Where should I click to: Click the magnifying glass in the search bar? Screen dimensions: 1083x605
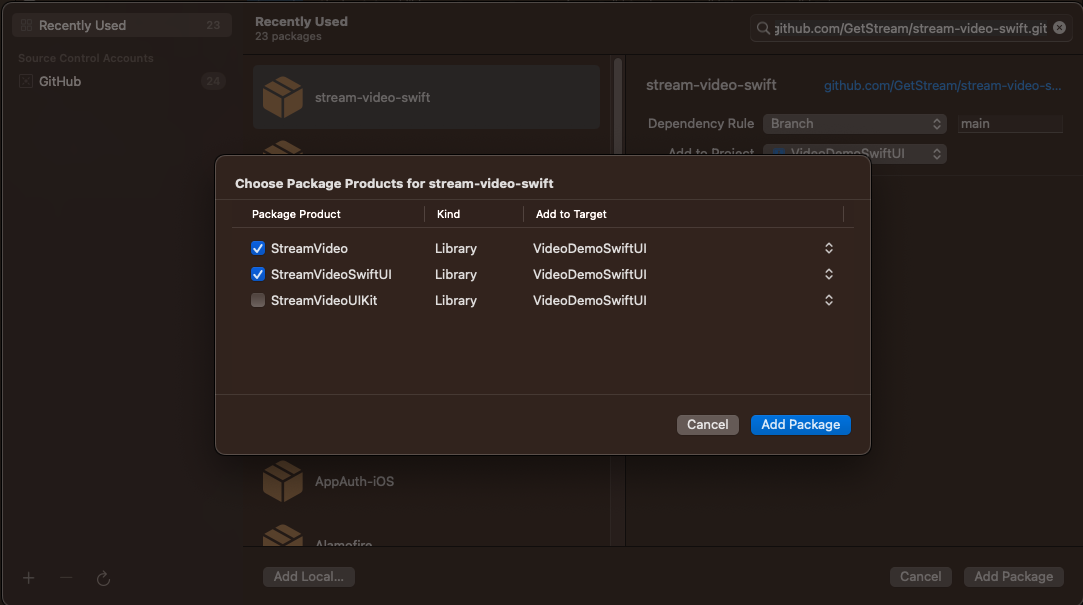pyautogui.click(x=763, y=27)
